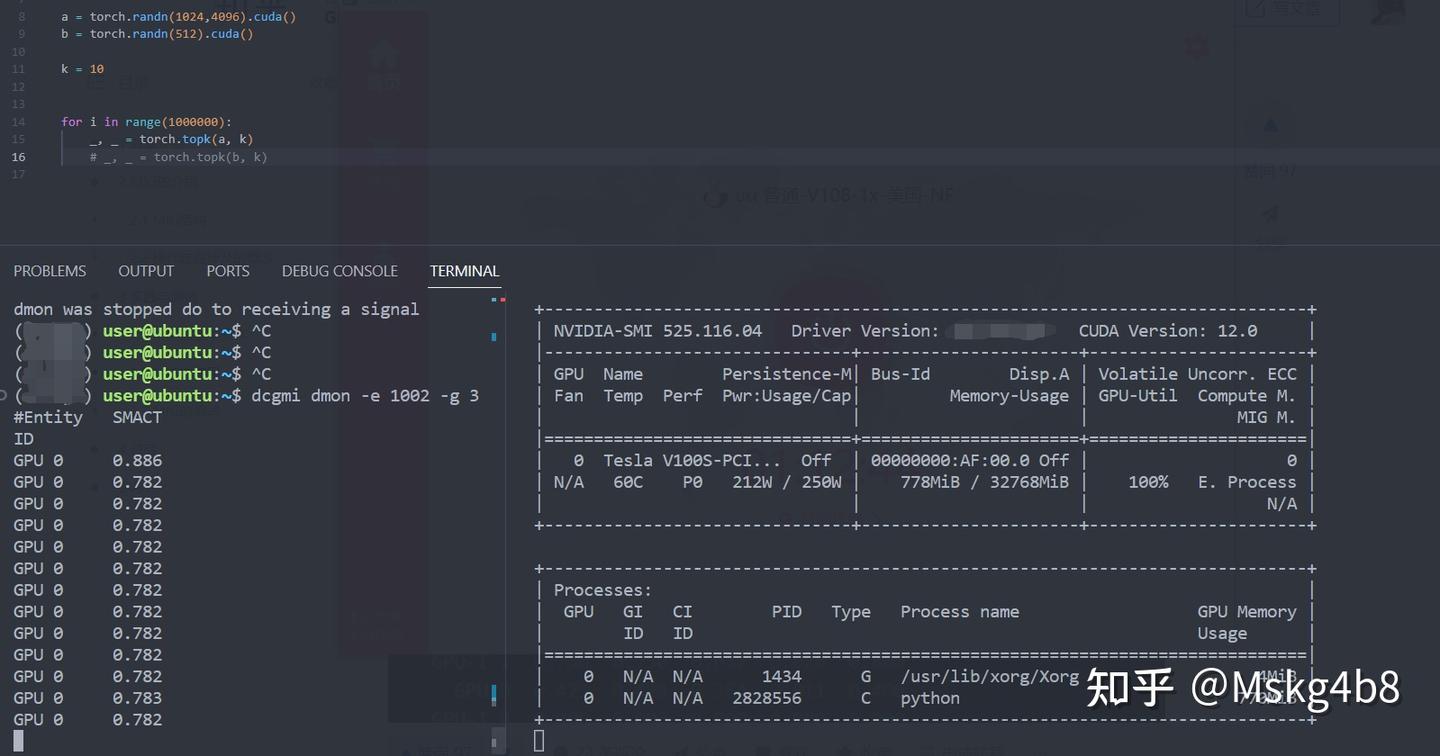Click the 'k = 10' assignment

(82, 69)
